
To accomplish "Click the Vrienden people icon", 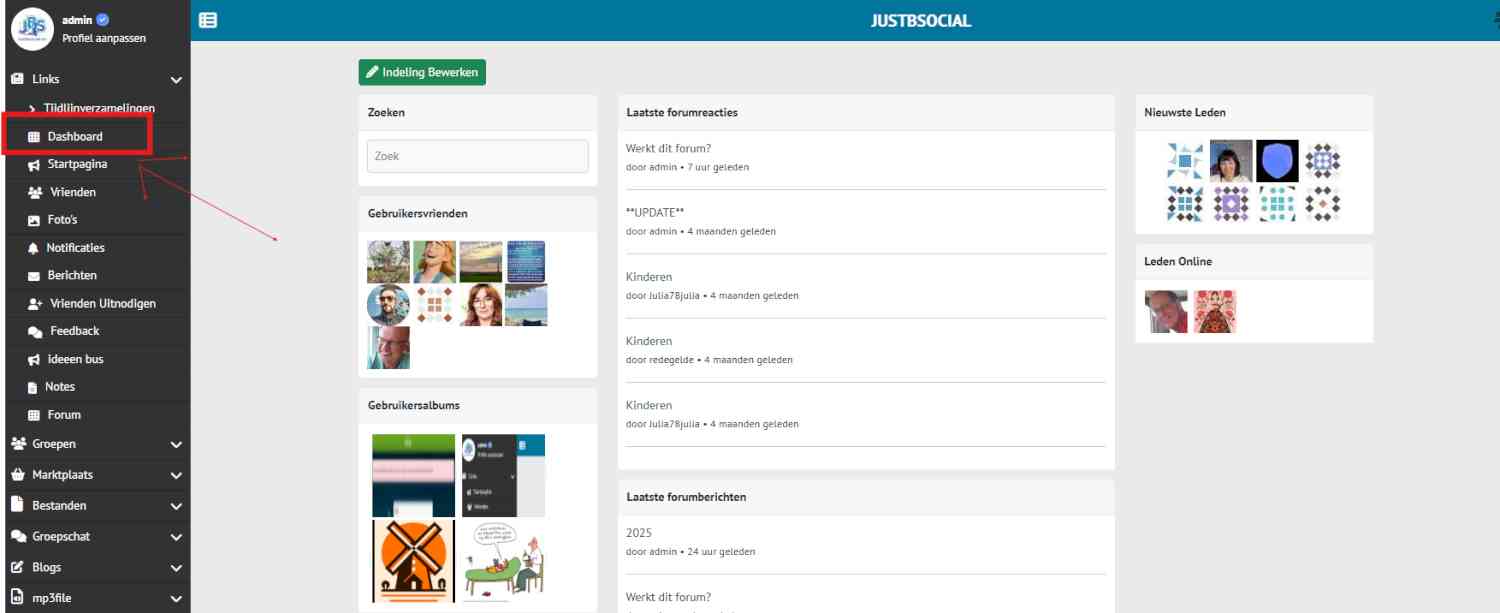I will tap(35, 192).
